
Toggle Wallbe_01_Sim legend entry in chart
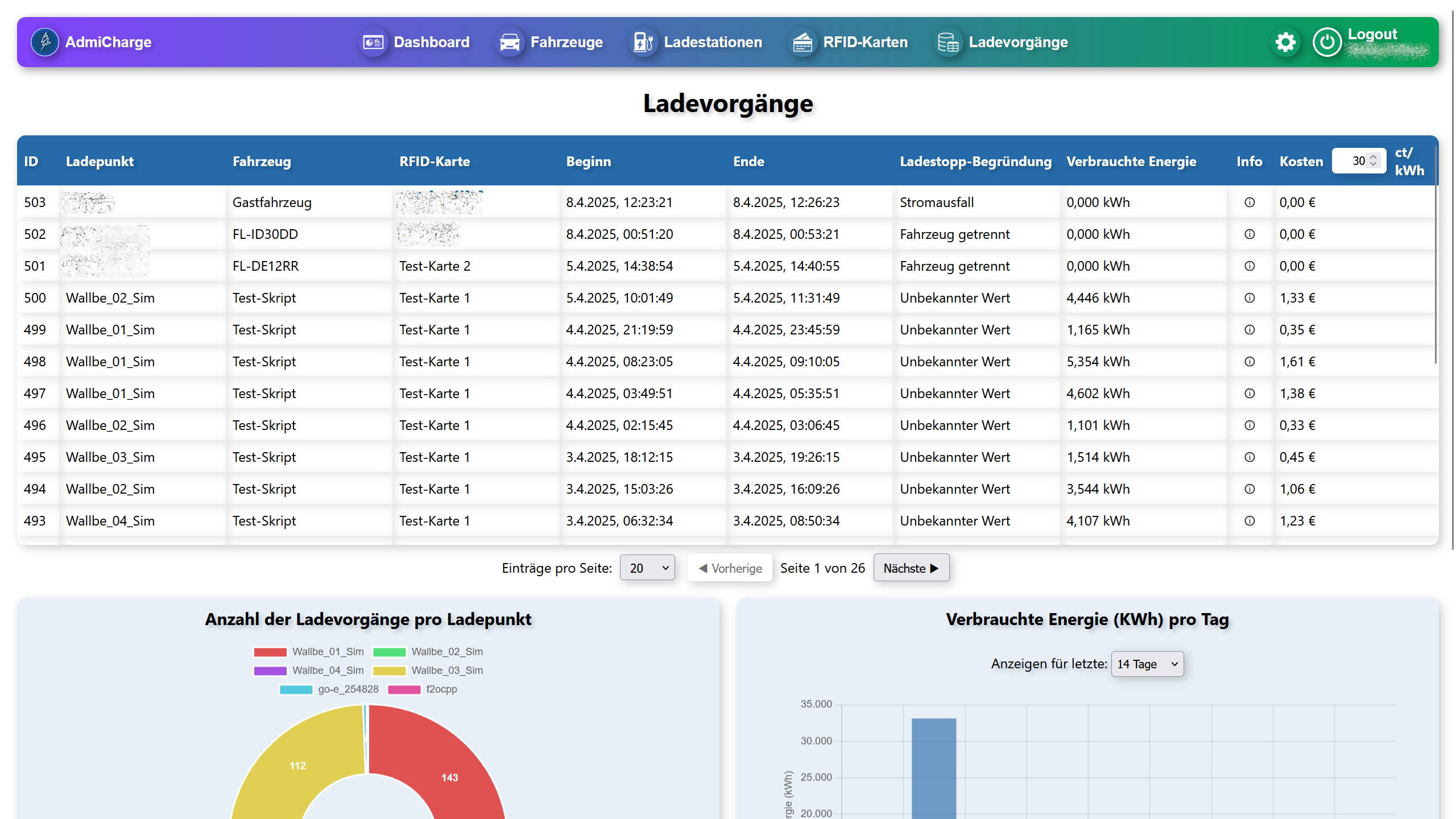(x=328, y=652)
